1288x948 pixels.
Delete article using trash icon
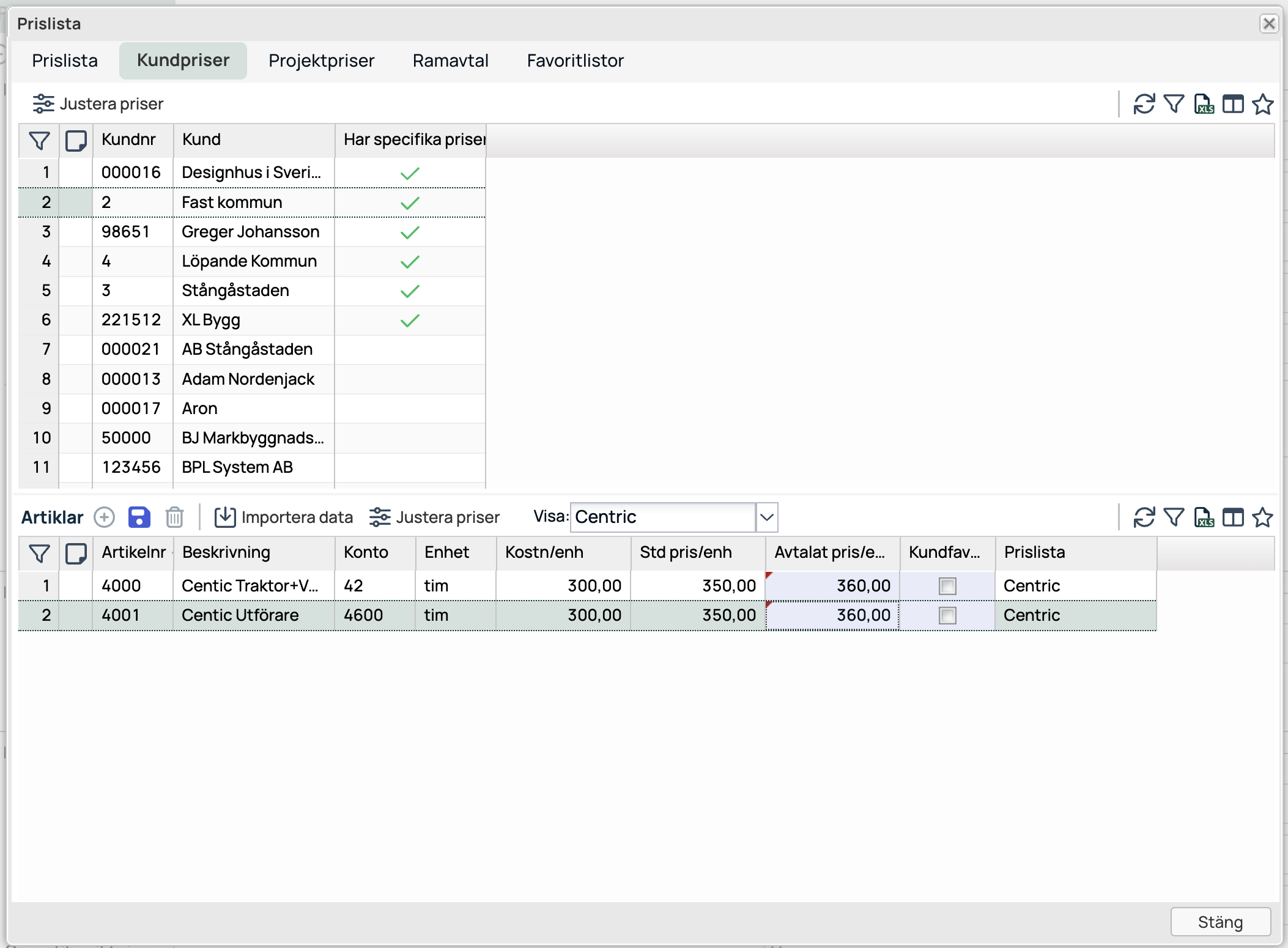(x=174, y=517)
